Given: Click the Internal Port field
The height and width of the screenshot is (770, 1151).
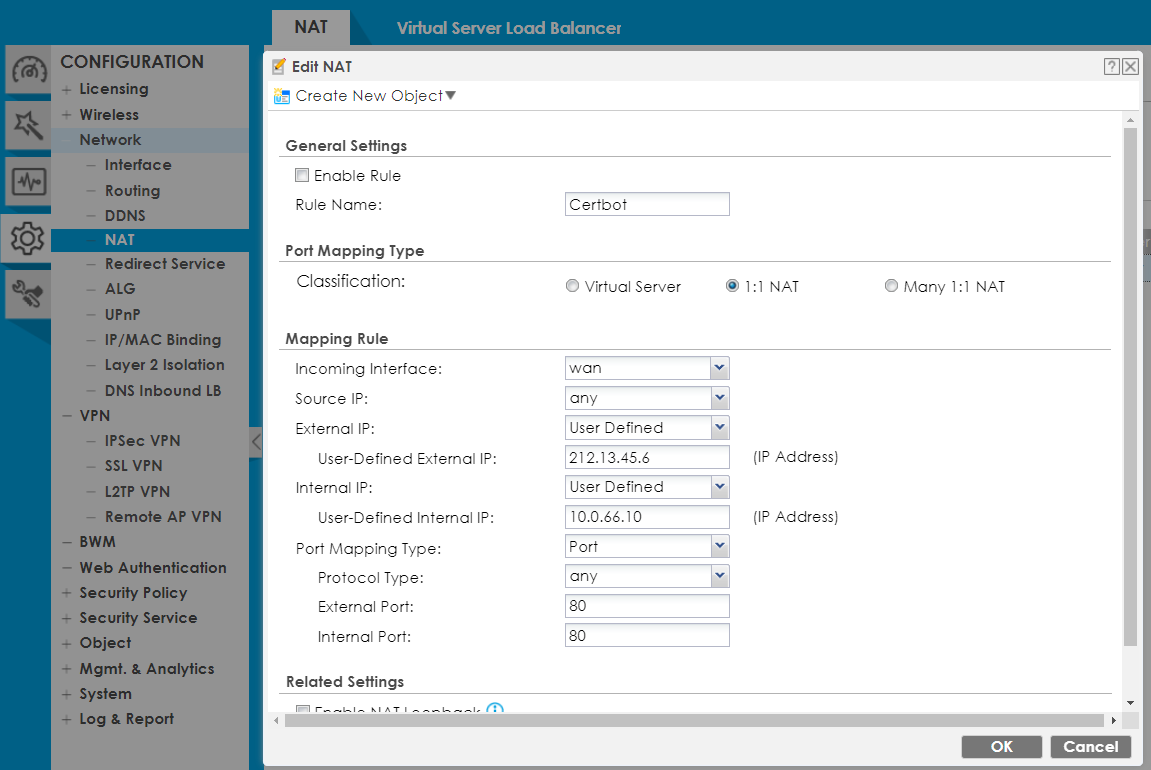Looking at the screenshot, I should pos(647,636).
